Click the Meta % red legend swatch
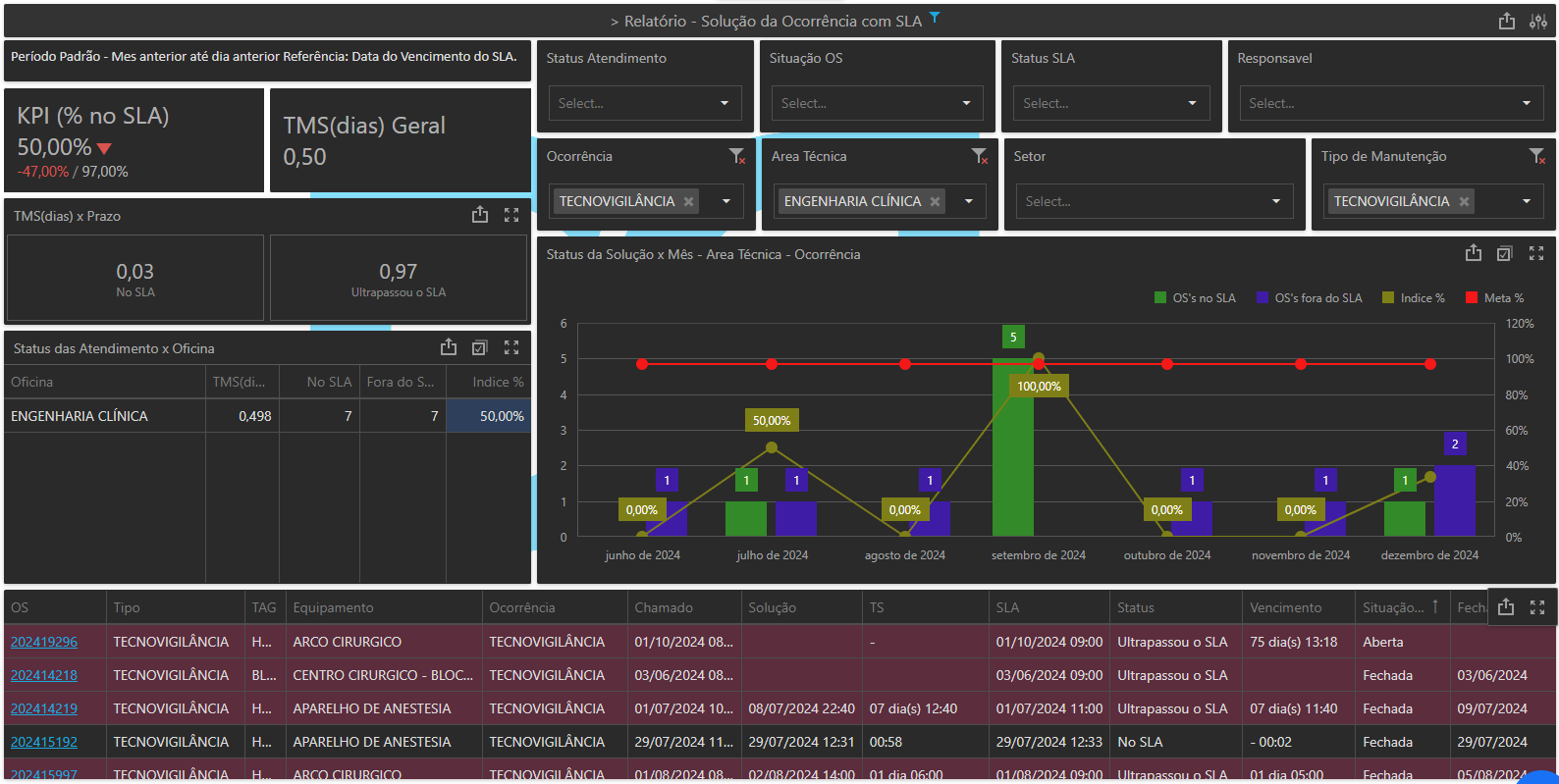The image size is (1559, 784). [x=1471, y=298]
